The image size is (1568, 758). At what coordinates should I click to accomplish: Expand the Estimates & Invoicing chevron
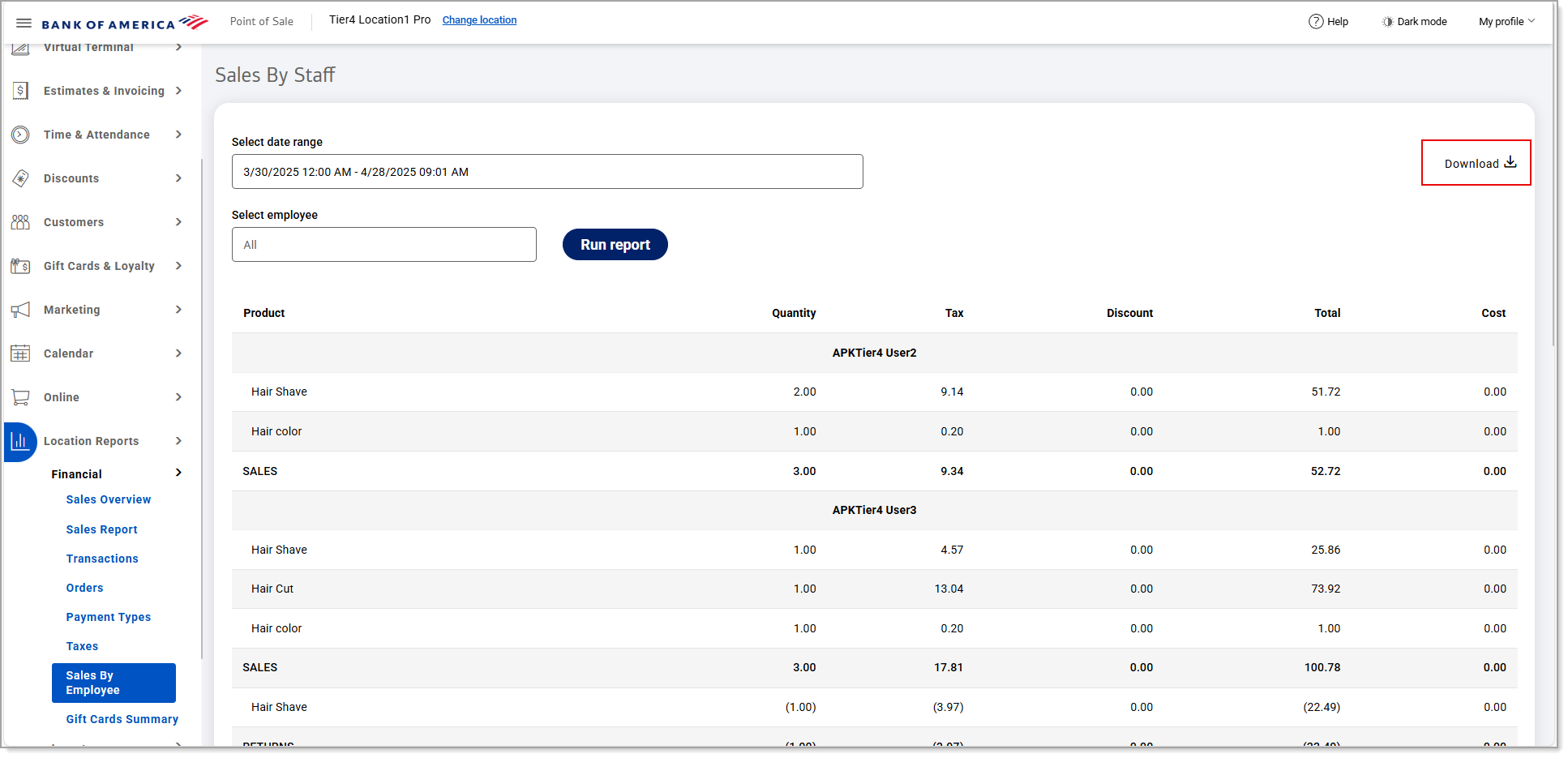tap(178, 91)
